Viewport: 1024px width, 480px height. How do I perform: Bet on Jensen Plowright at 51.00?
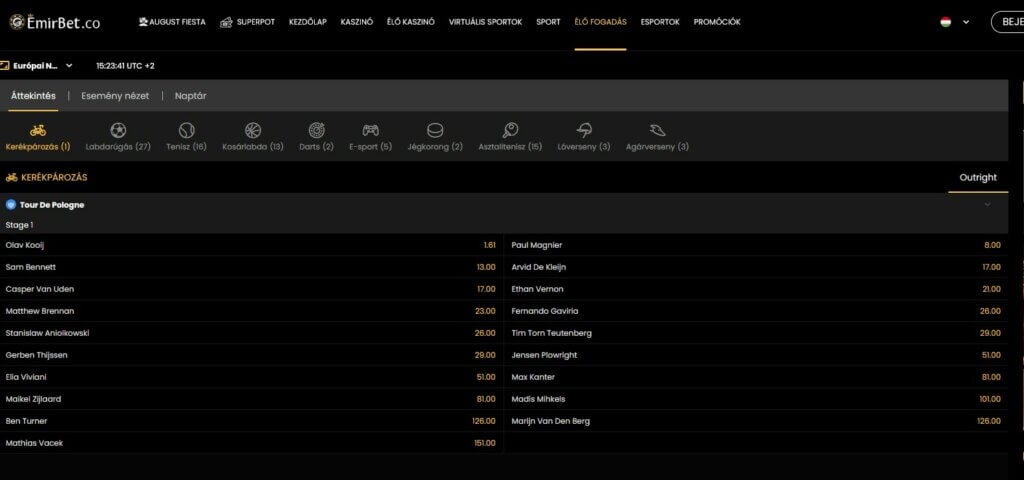tap(756, 355)
